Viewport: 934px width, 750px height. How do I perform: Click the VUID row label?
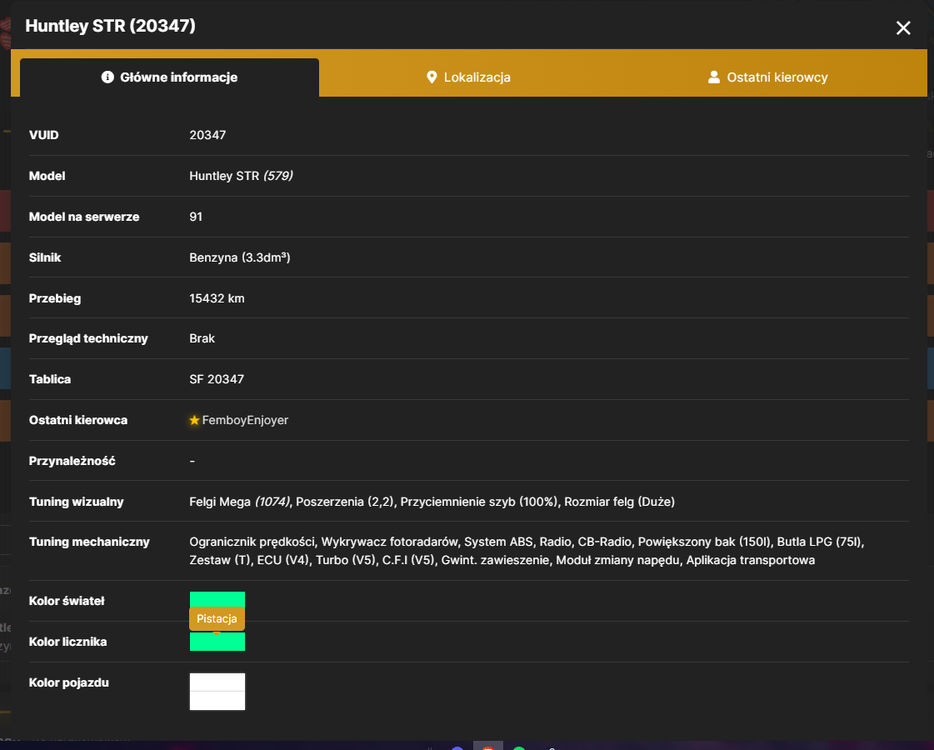[x=43, y=135]
